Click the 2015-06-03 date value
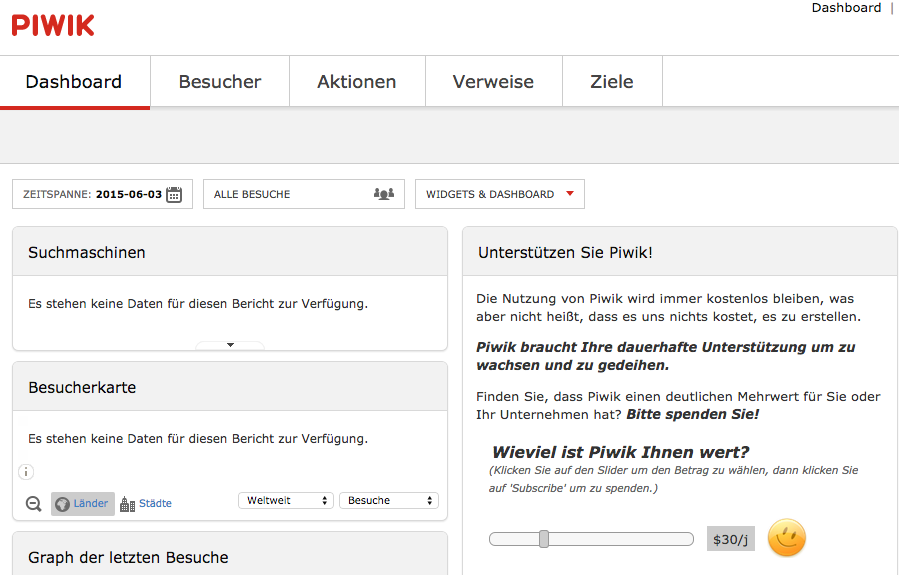899x575 pixels. 129,194
